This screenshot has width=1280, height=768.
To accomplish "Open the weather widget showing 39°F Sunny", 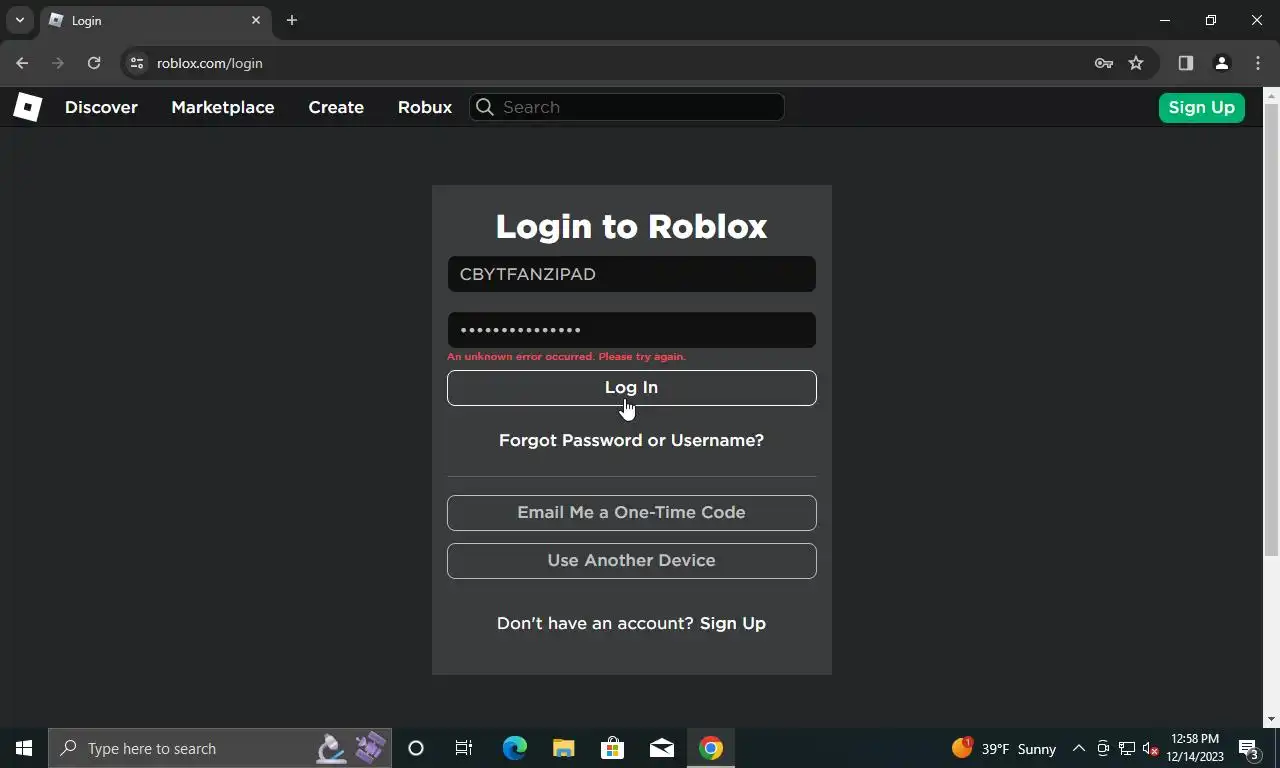I will click(1003, 748).
